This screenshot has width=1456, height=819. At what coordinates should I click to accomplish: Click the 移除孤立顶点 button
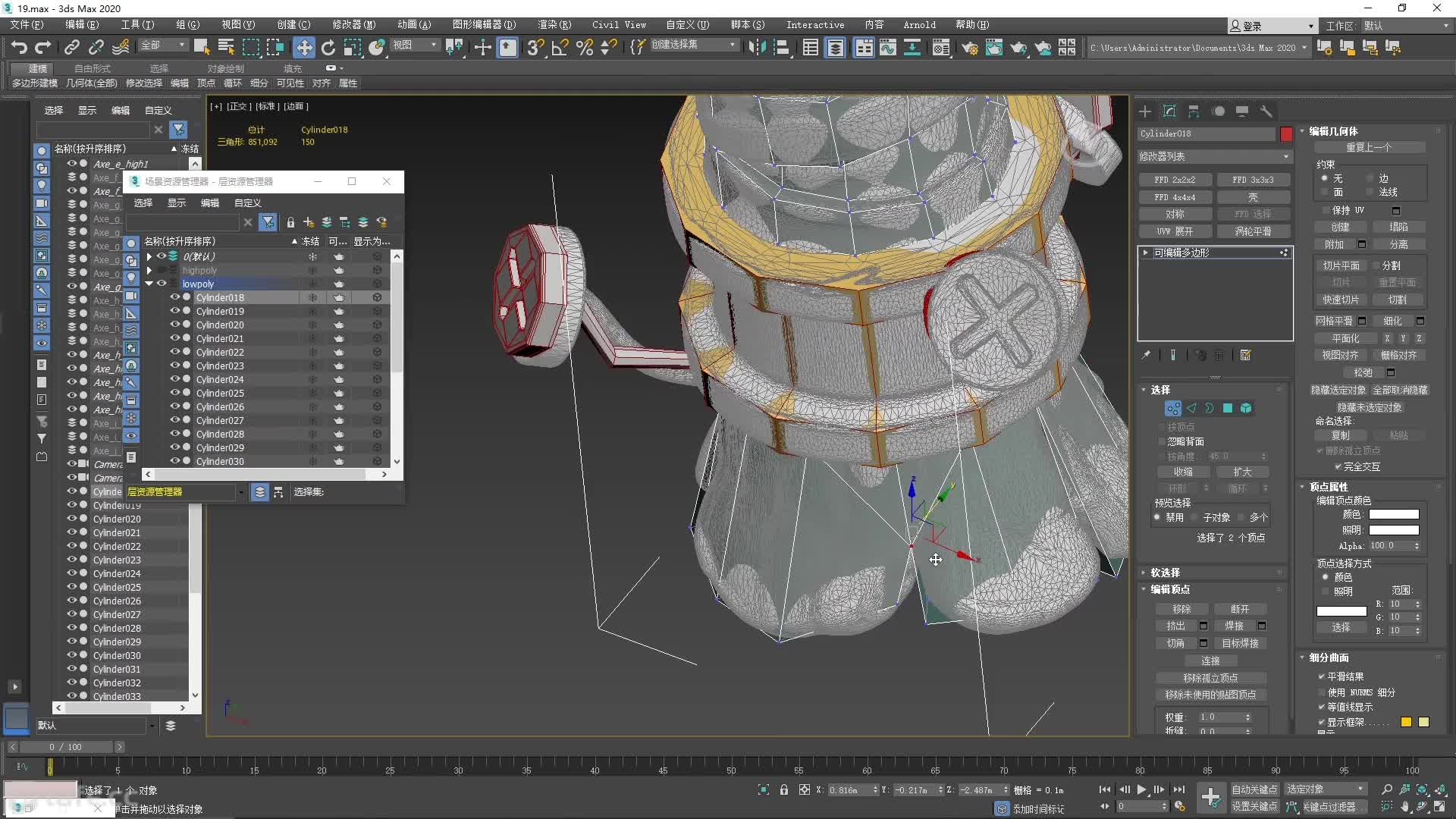(1210, 678)
